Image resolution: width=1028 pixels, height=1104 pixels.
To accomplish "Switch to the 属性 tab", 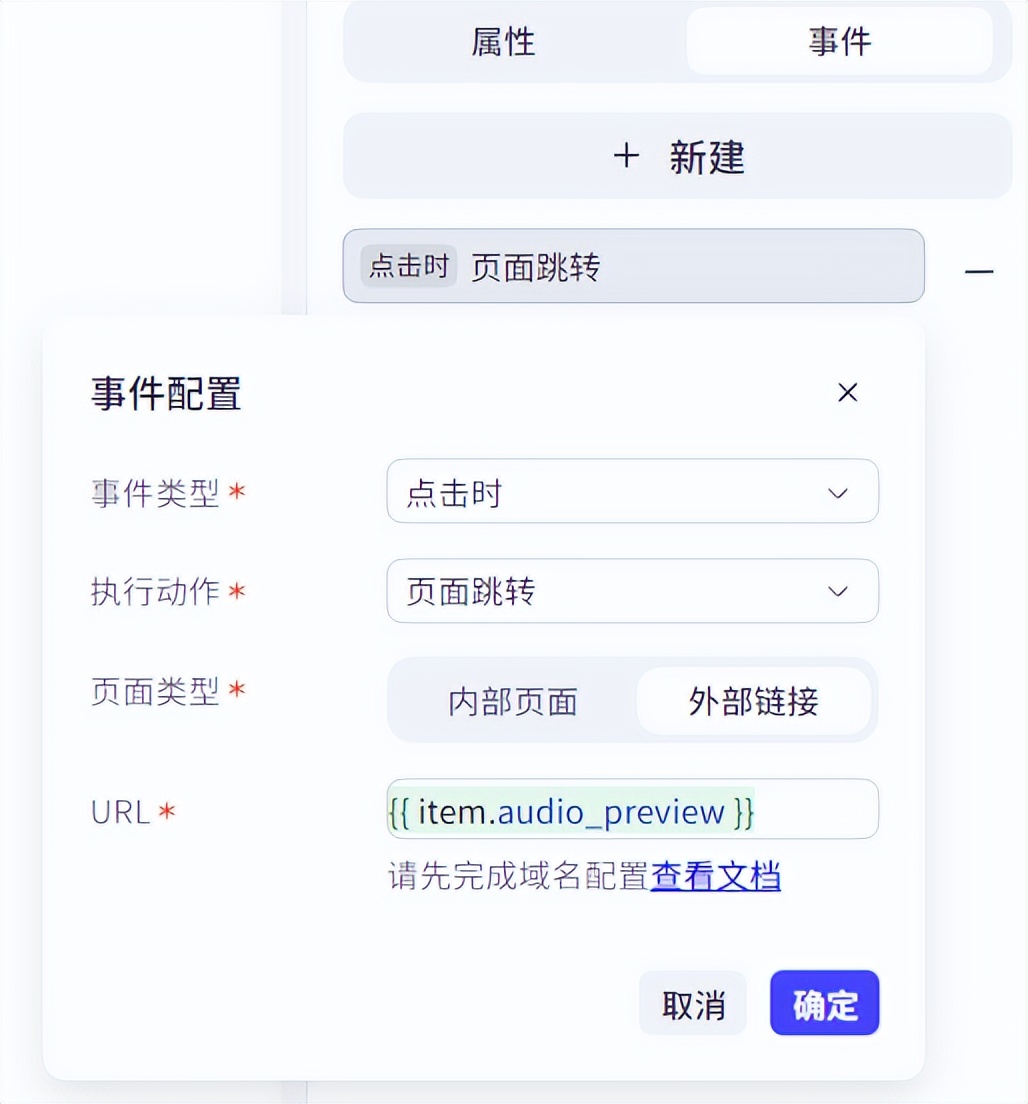I will click(x=505, y=43).
